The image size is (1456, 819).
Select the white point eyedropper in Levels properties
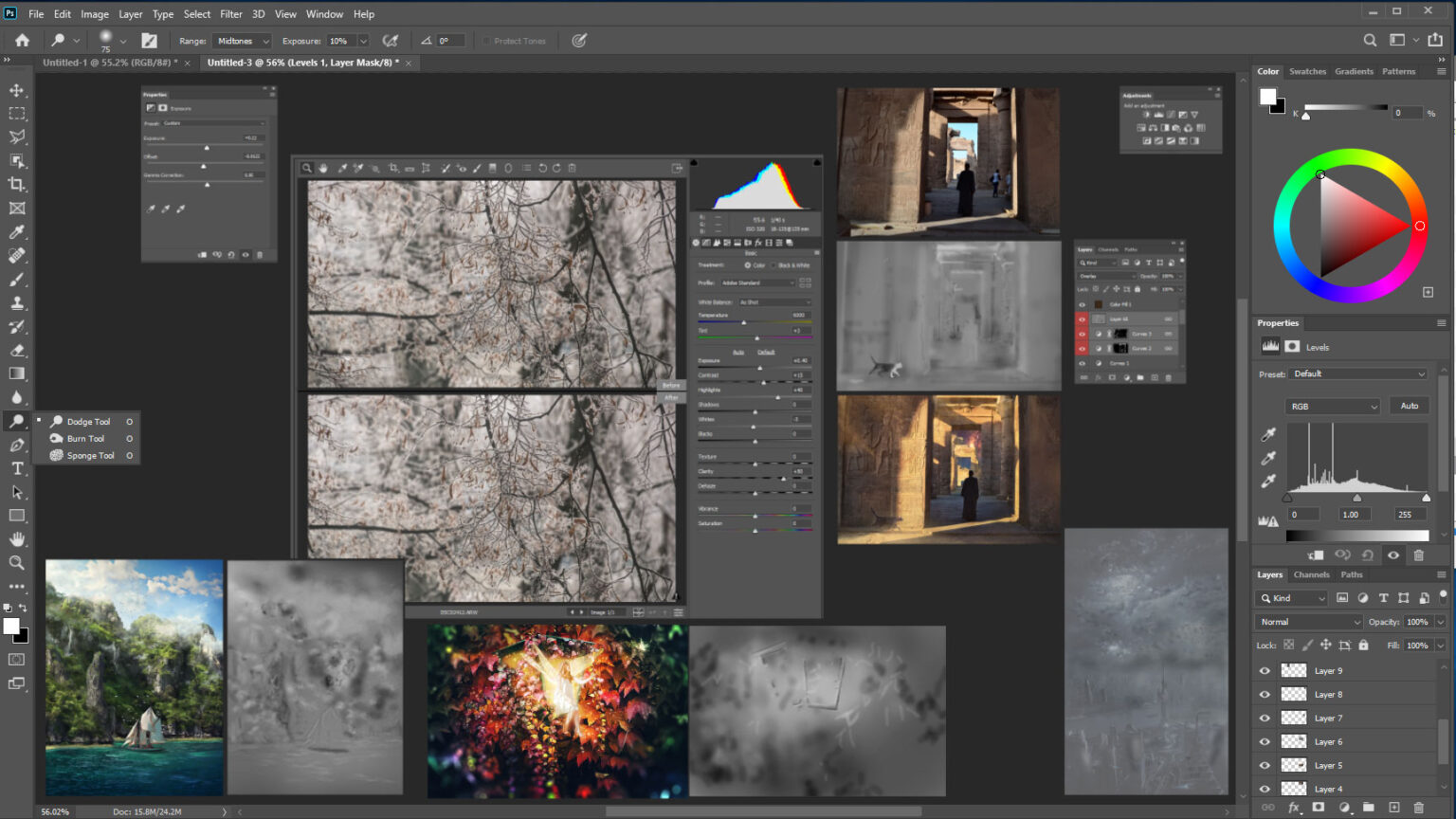tap(1268, 480)
